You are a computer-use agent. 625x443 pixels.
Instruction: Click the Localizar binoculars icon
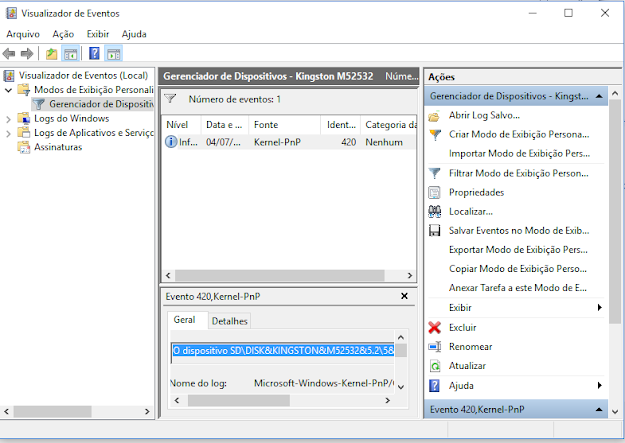click(x=434, y=211)
